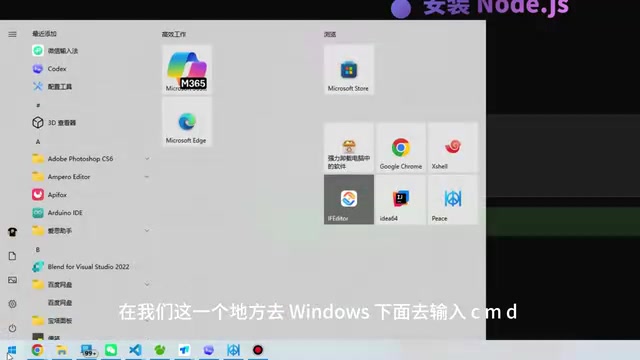Open the 百度网盘 app entry below the 百度网盘 folder
Screen dimensions: 640x360
click(x=91, y=302)
